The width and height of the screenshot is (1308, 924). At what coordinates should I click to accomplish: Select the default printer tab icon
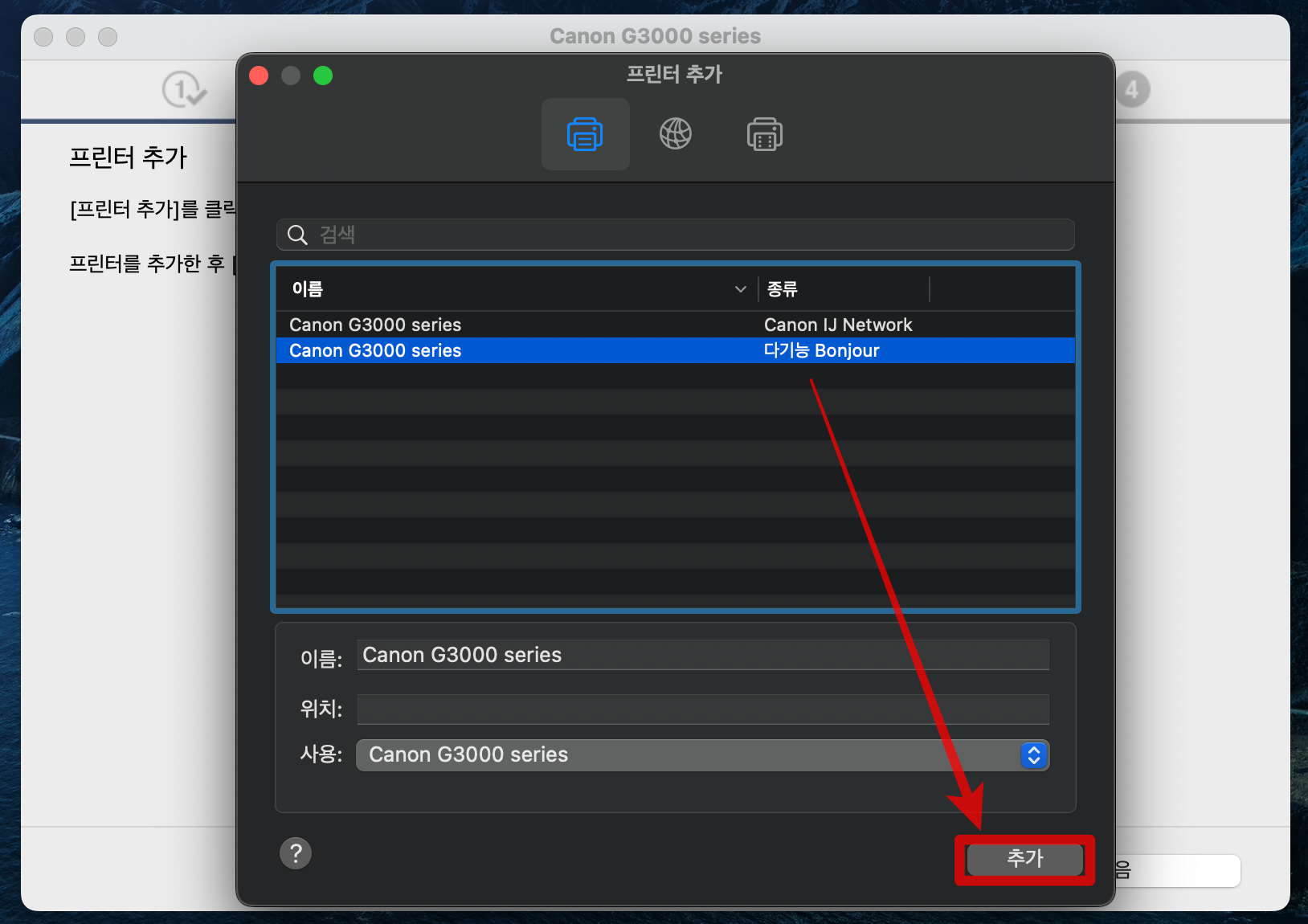coord(585,134)
